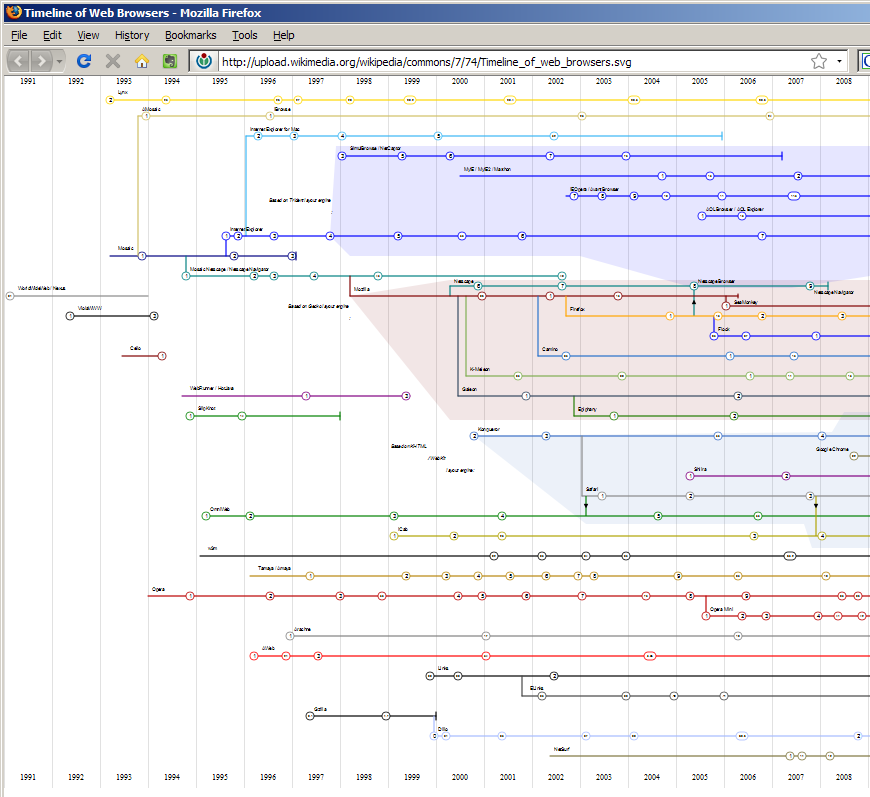Click the "OmniWeb" label
This screenshot has width=870, height=797.
(x=220, y=508)
